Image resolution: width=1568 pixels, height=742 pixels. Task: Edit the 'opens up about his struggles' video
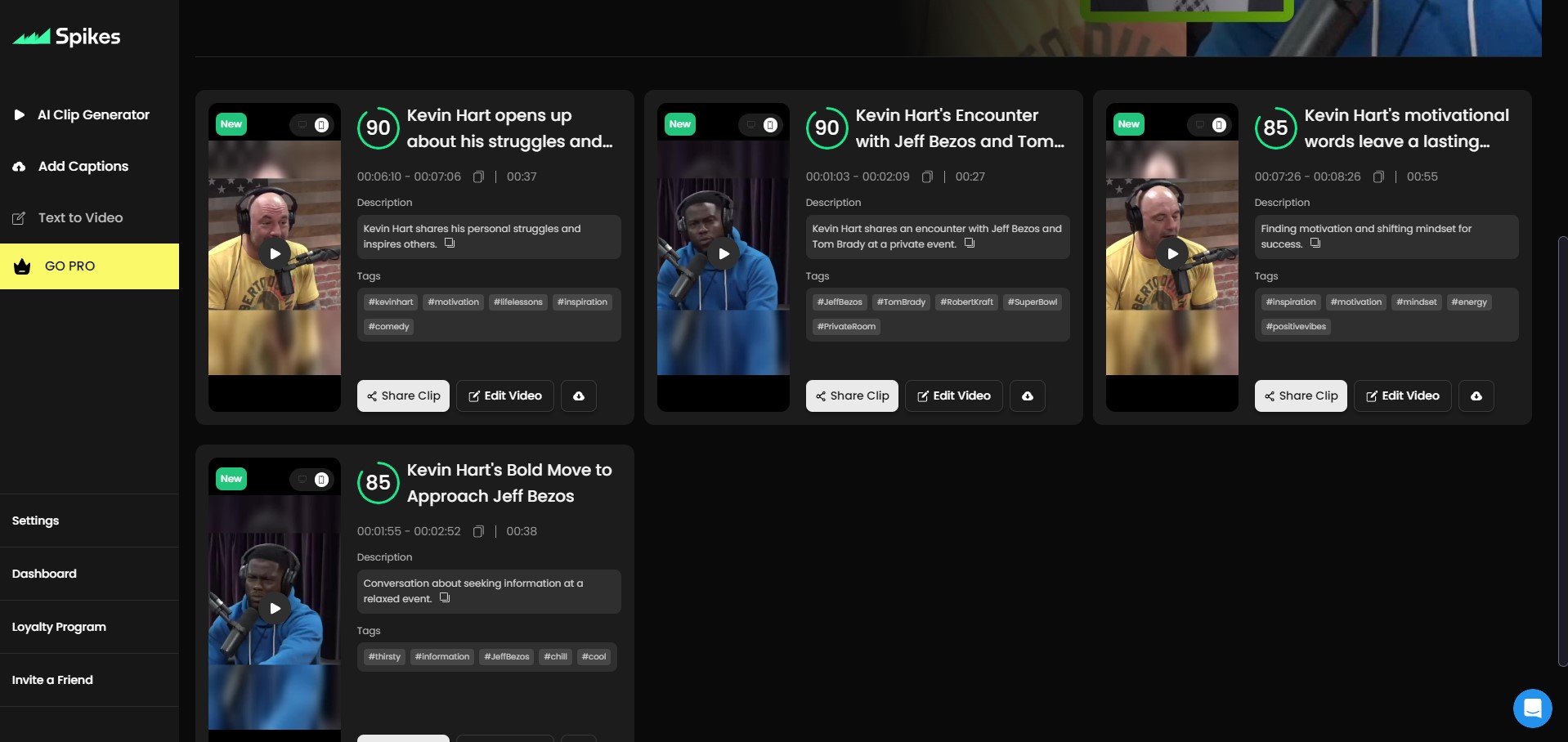(x=505, y=396)
